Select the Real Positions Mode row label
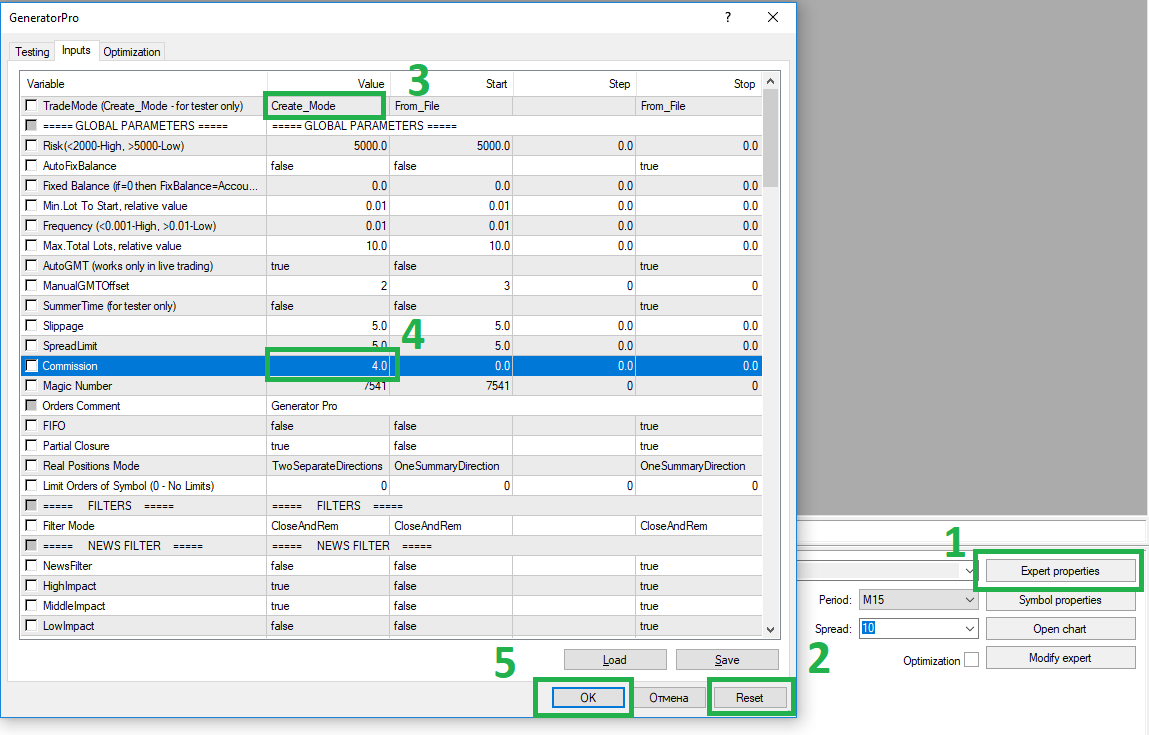1149x735 pixels. pos(91,466)
